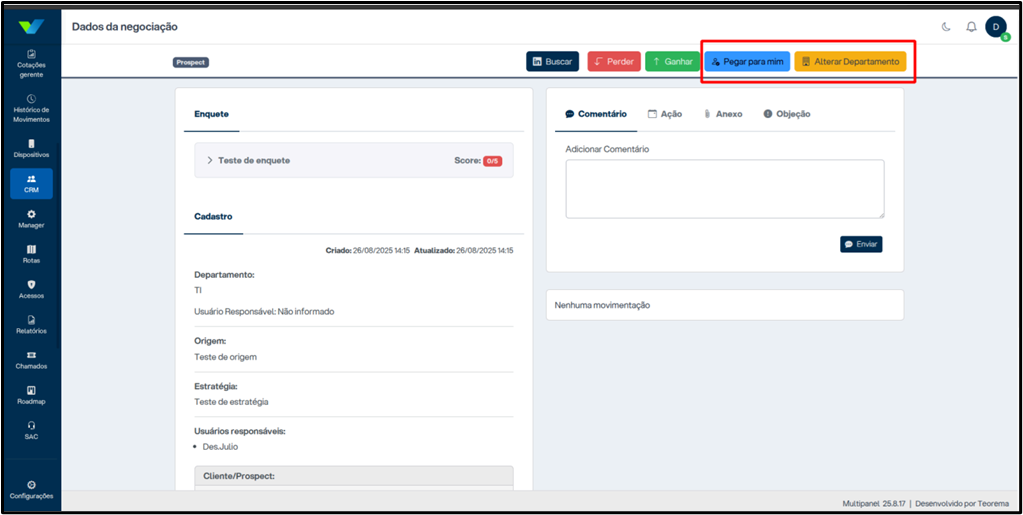The height and width of the screenshot is (515, 1023).
Task: Click the Adicionar Comentário text area
Action: tap(725, 189)
